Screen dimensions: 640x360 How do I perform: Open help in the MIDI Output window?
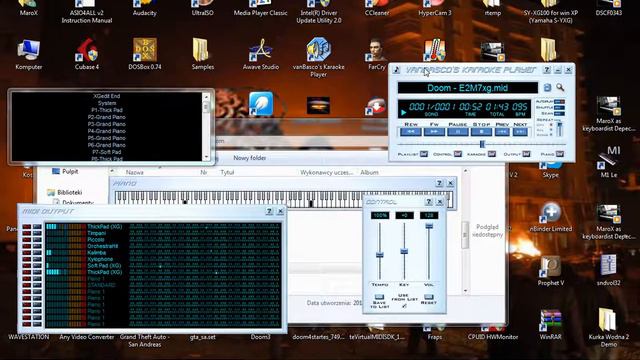point(269,211)
